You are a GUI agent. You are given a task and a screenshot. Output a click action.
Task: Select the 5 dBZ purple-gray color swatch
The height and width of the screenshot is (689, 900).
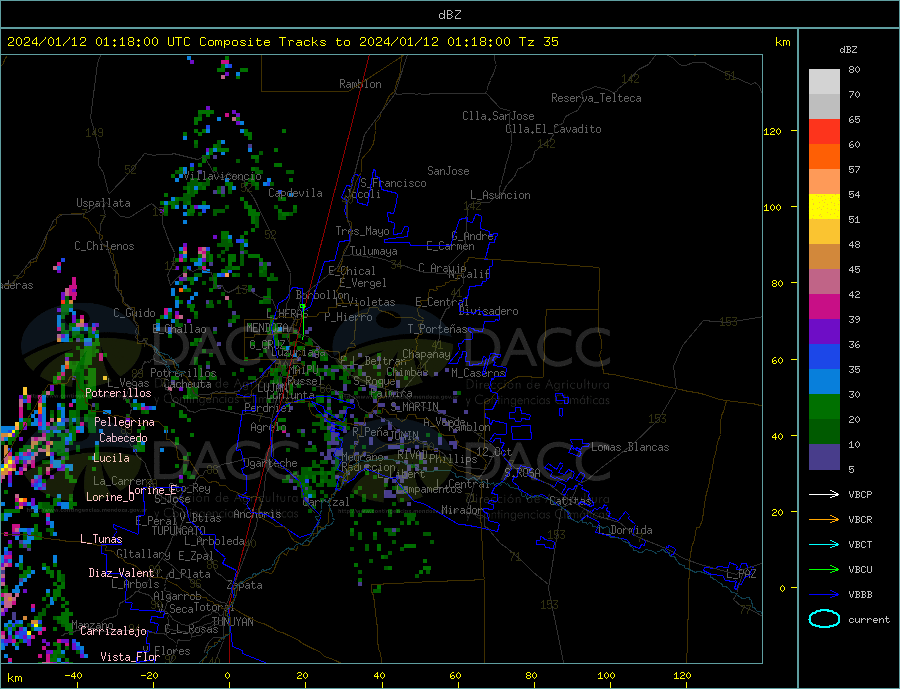pos(824,457)
